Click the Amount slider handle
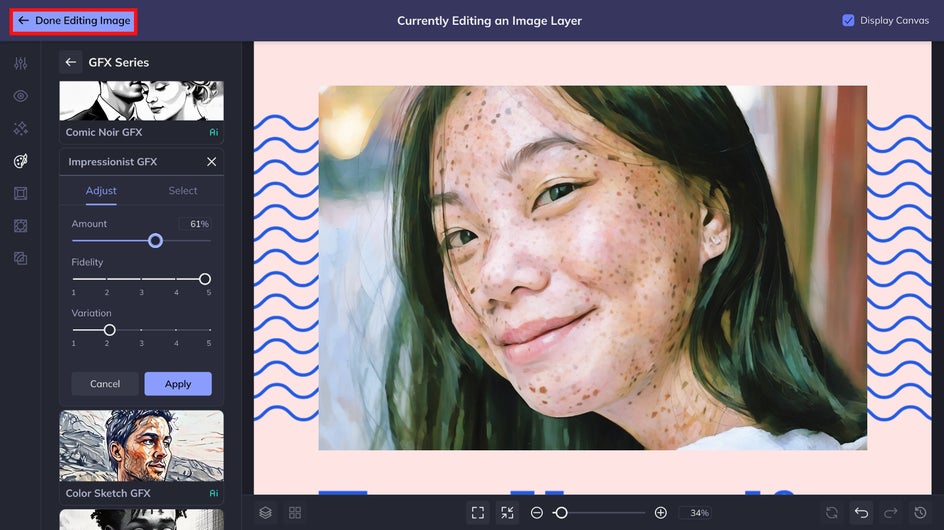Image resolution: width=944 pixels, height=530 pixels. point(155,241)
